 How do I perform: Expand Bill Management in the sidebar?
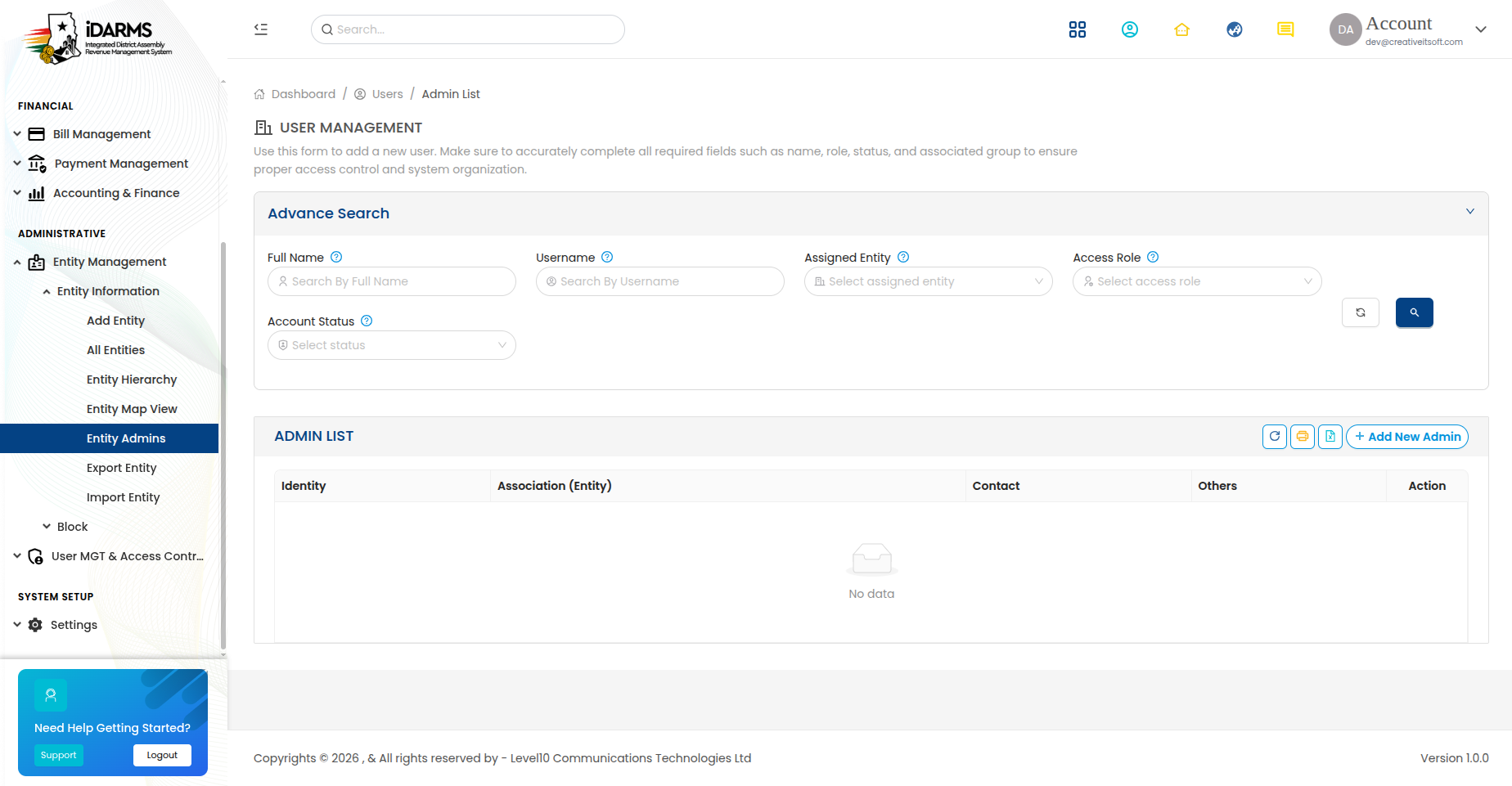(101, 134)
